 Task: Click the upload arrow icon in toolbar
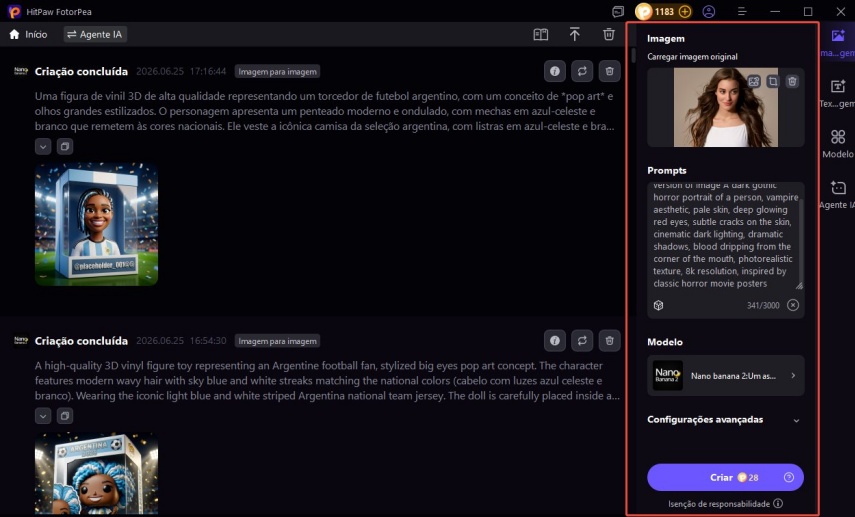pos(574,34)
